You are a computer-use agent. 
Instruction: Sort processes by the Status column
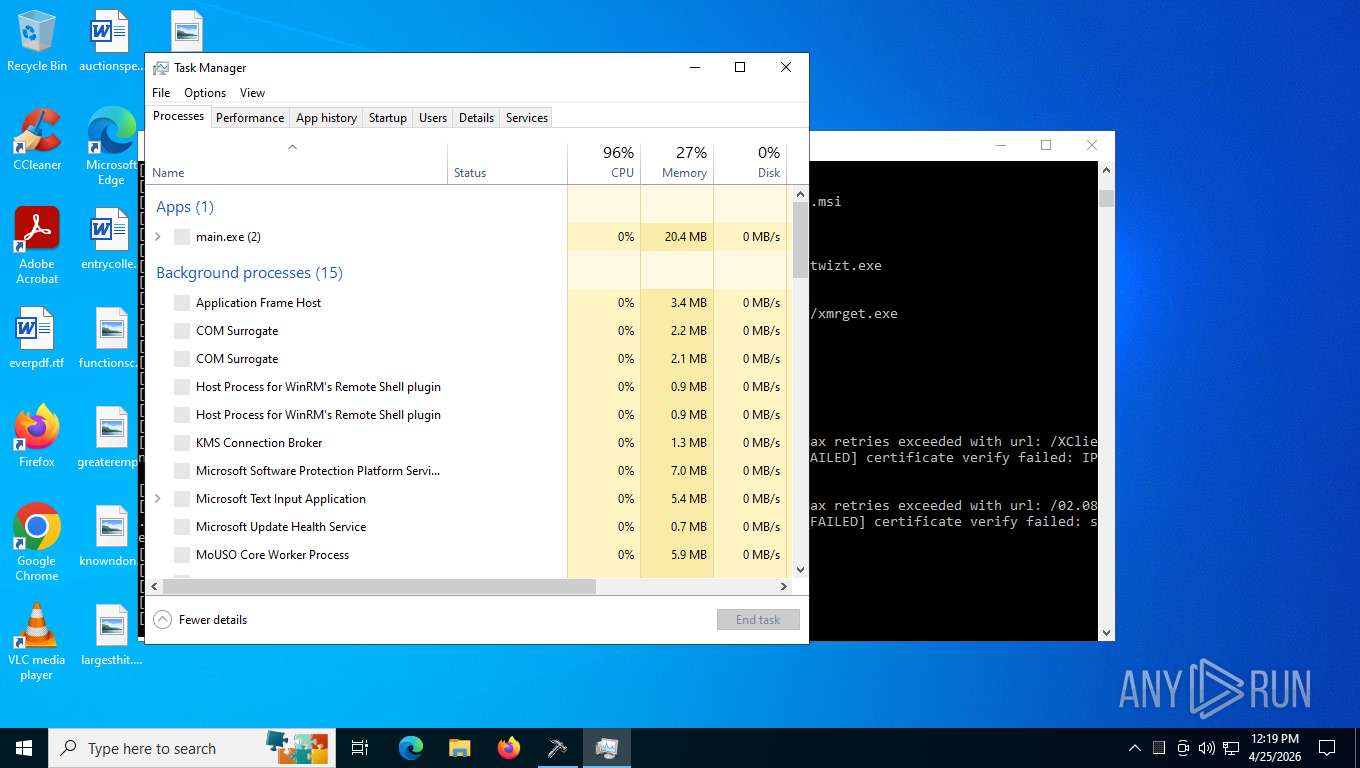[x=507, y=164]
